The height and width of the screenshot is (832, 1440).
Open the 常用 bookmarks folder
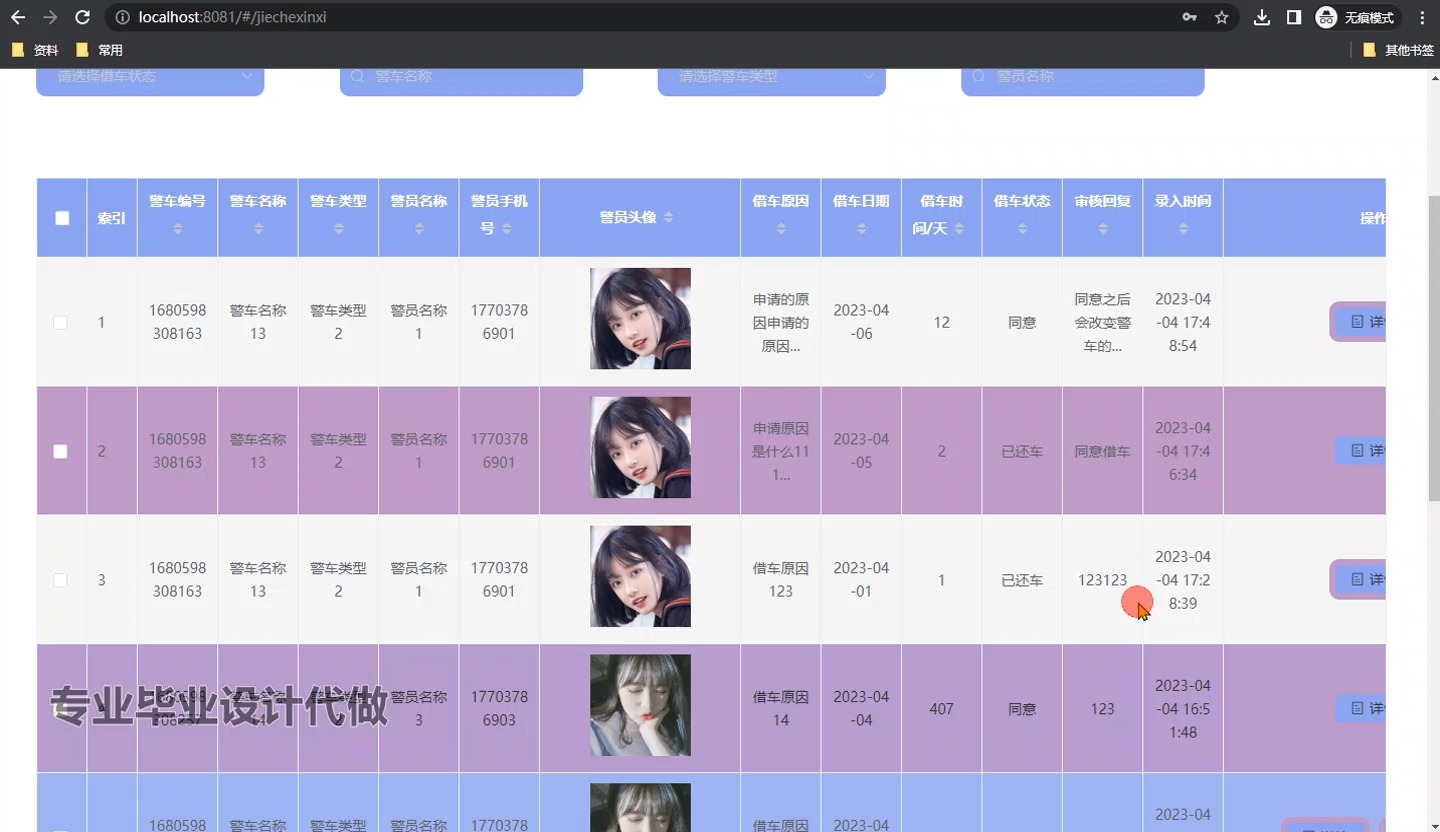tap(99, 50)
